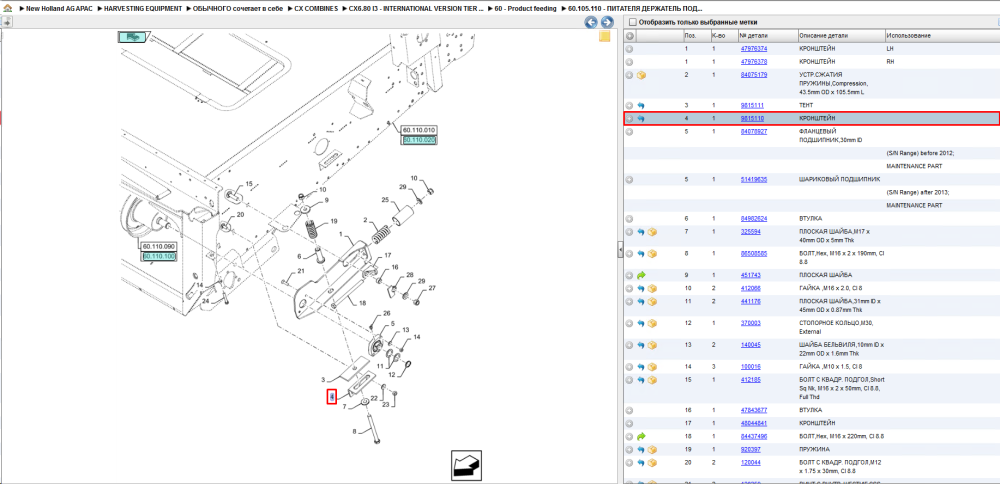Sort by '№ детали' column header
Viewport: 1000px width, 484px height.
click(x=767, y=36)
